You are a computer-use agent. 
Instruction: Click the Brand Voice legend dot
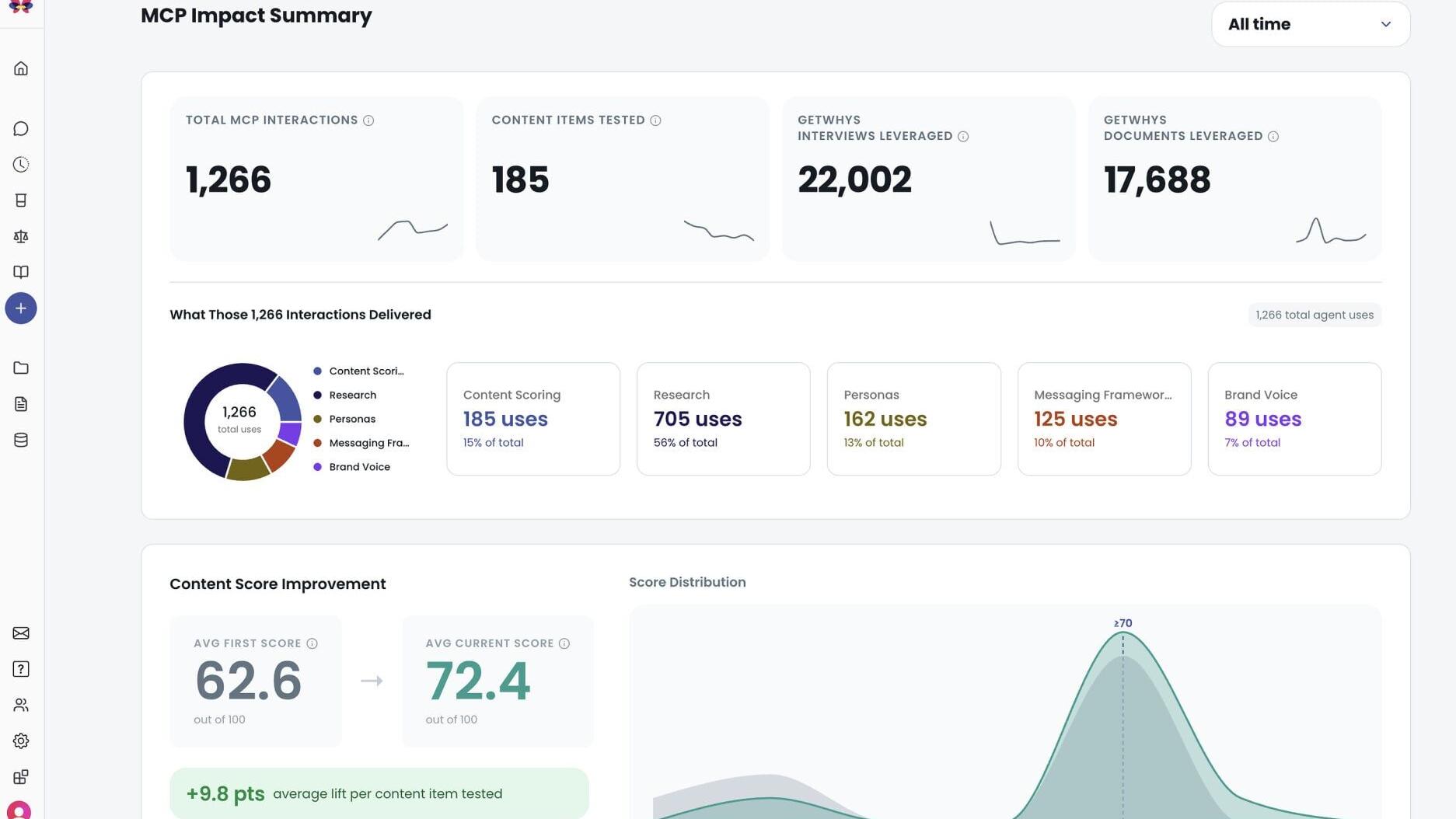coord(317,467)
